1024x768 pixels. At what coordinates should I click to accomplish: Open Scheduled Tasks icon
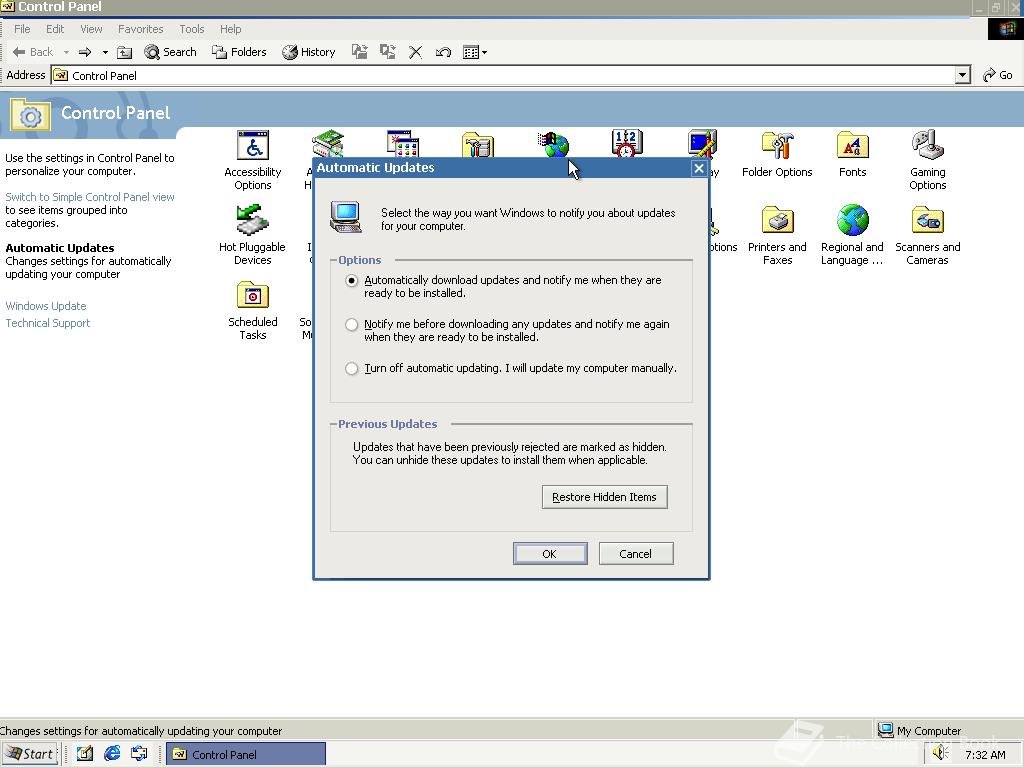253,310
